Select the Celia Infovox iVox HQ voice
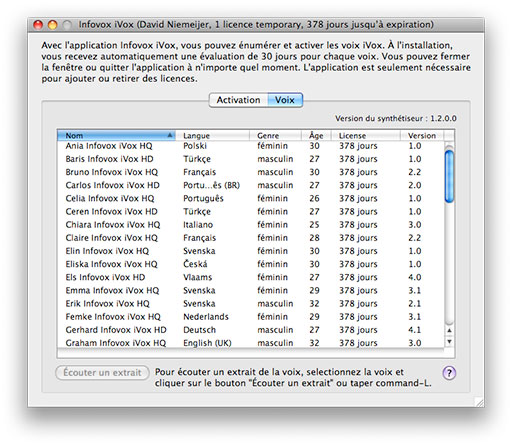 pyautogui.click(x=251, y=198)
